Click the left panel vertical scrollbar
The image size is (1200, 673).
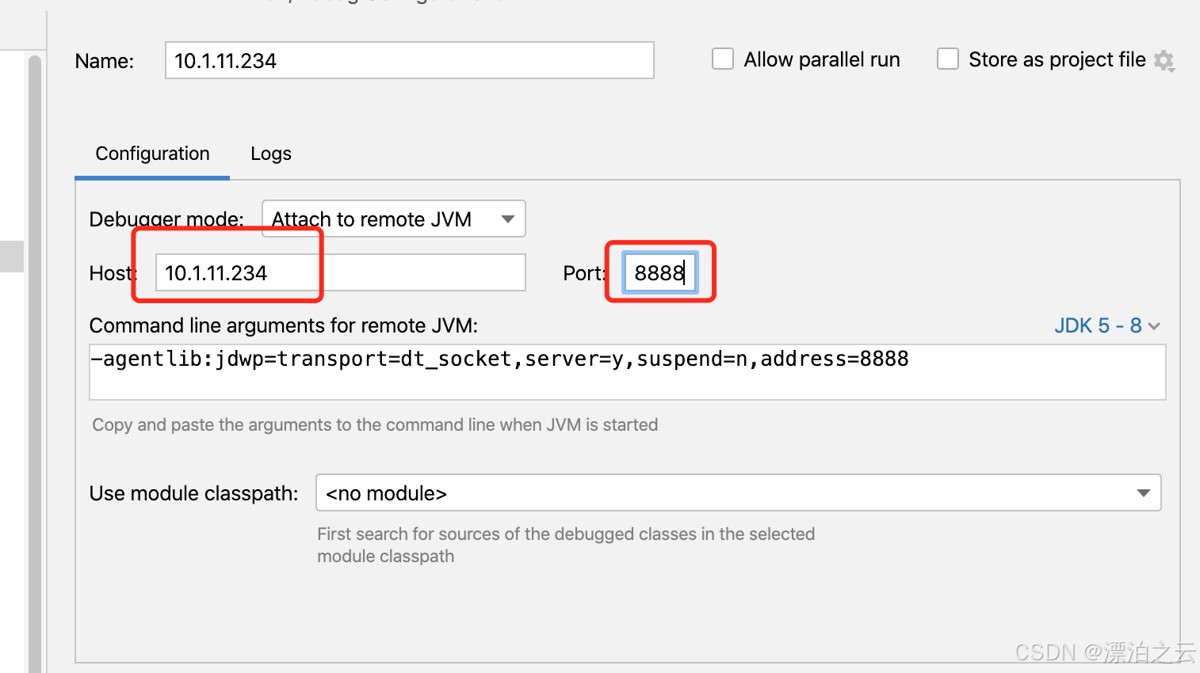36,360
